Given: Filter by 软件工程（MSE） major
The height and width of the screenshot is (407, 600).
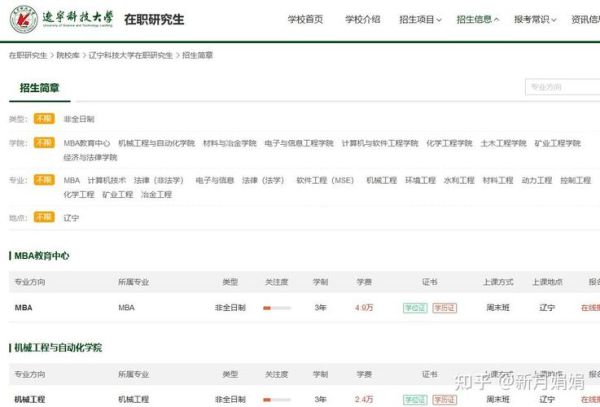Looking at the screenshot, I should (x=325, y=181).
